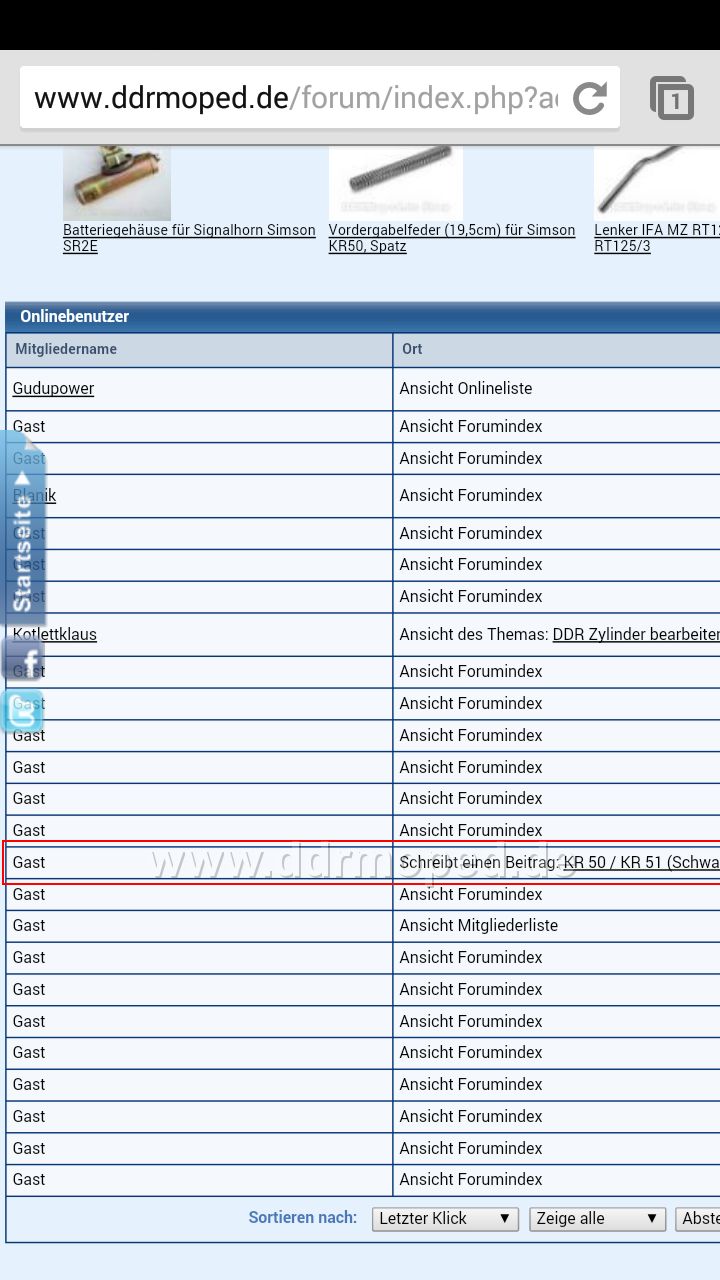Image resolution: width=720 pixels, height=1280 pixels.
Task: Expand the Absteigend order dropdown
Action: 698,1218
